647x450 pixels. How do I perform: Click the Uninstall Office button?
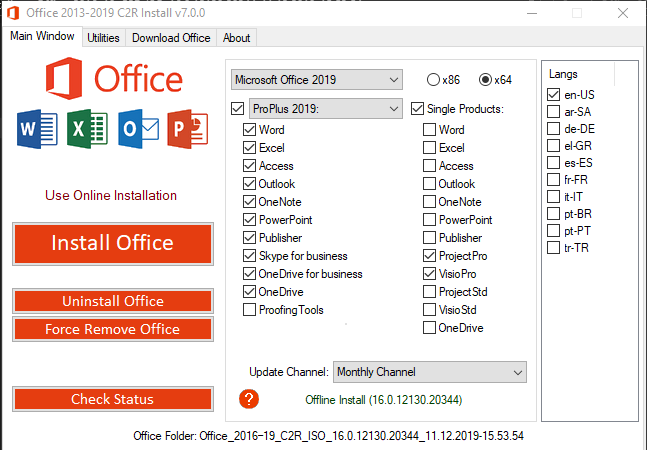click(x=113, y=301)
